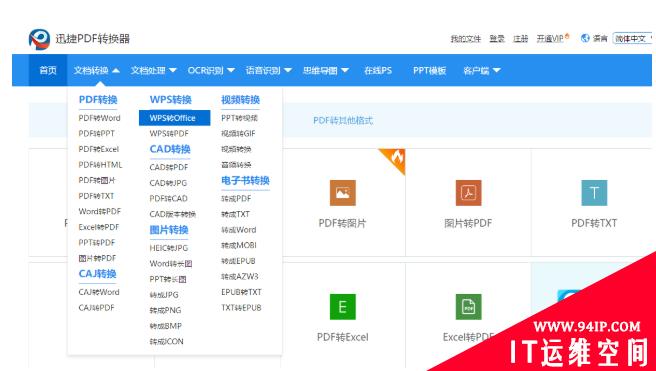
Task: Select CAJ转Word menu entry
Action: tap(99, 292)
